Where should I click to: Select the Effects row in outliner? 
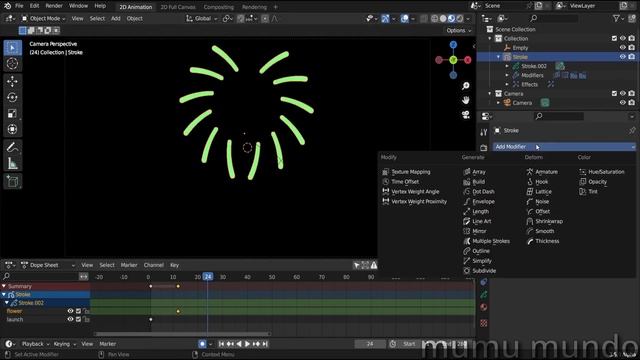point(529,84)
